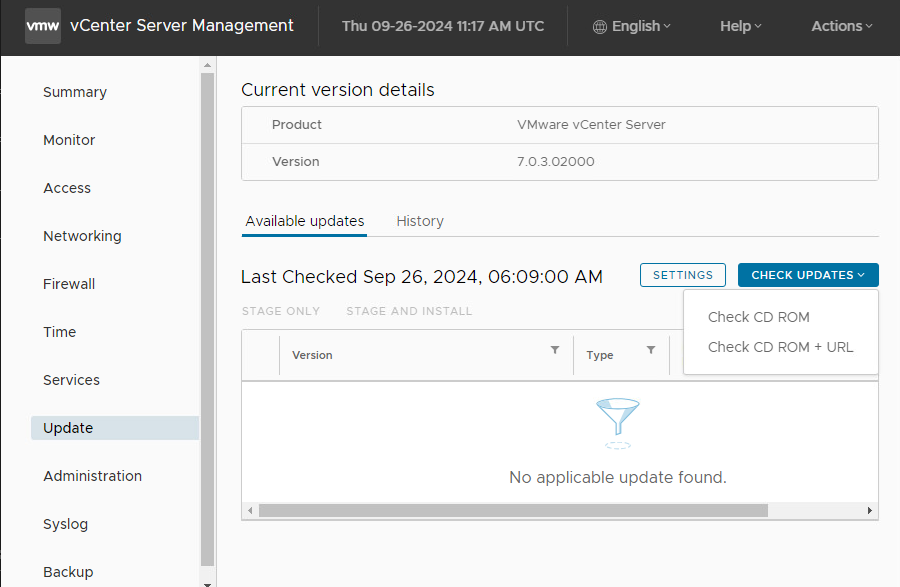Image resolution: width=900 pixels, height=587 pixels.
Task: Select Check CD ROM option
Action: [759, 317]
